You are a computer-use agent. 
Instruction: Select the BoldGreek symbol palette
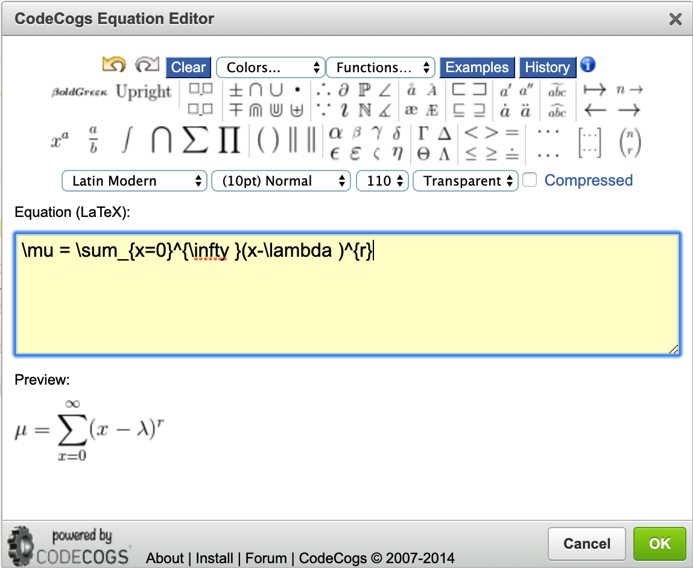tap(79, 92)
